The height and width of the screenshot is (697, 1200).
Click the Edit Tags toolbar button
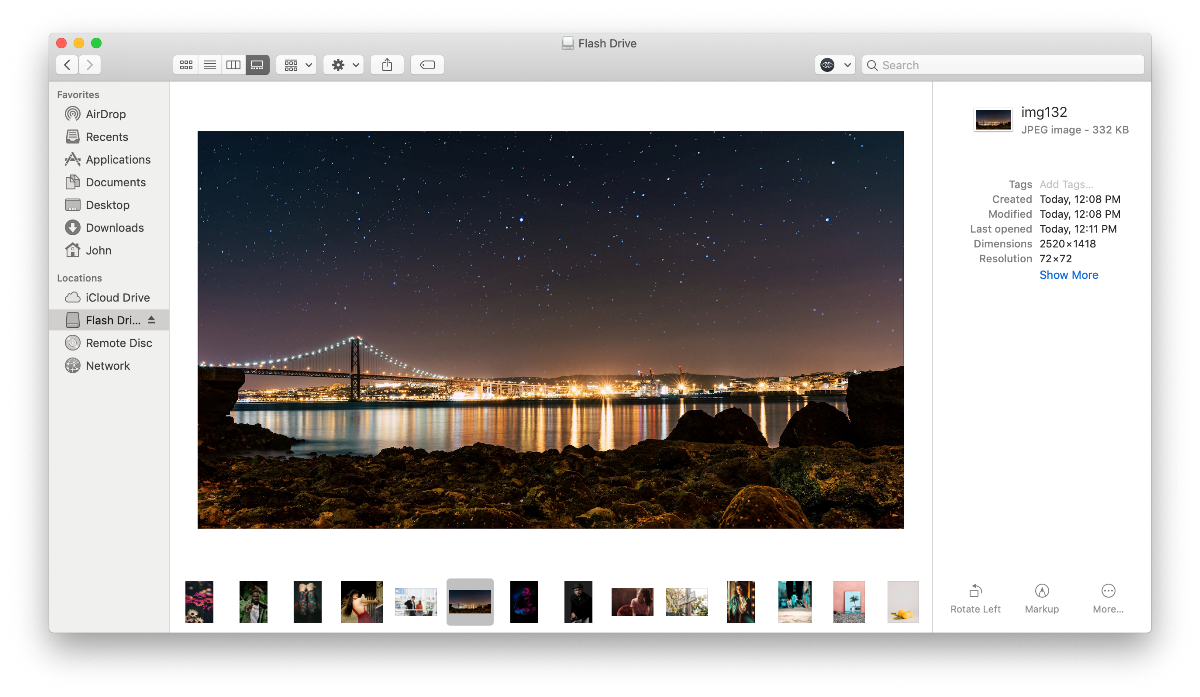click(x=427, y=65)
